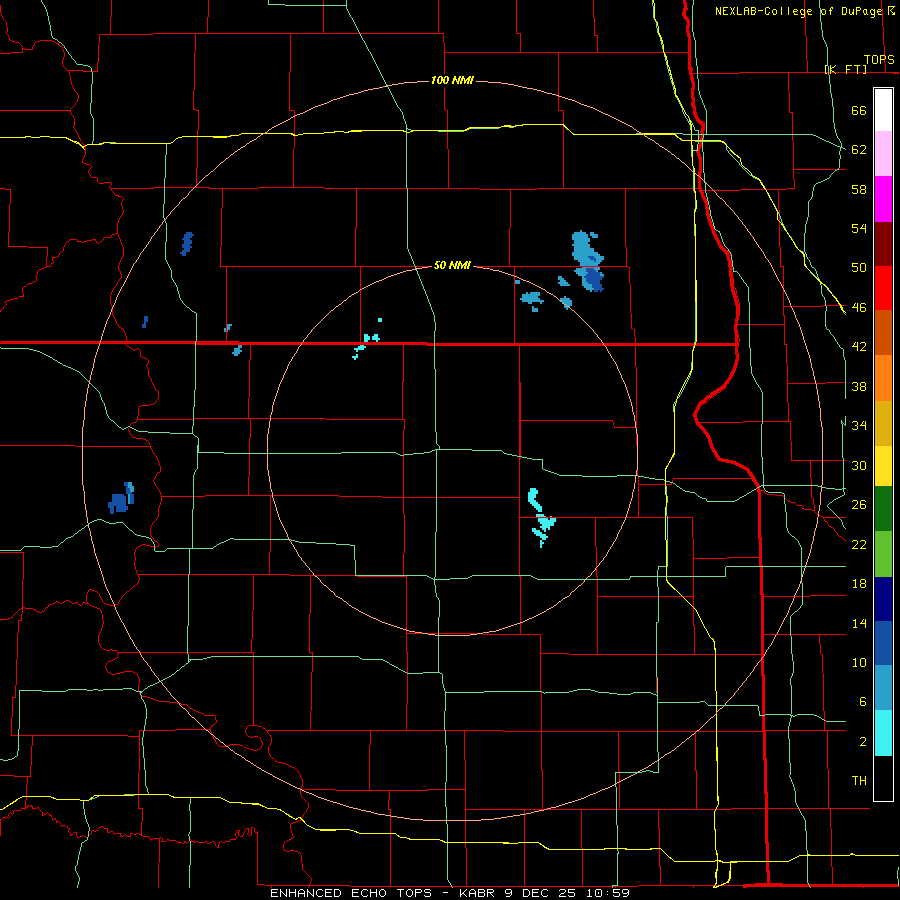Pick the navy 22 kft legend swatch
The width and height of the screenshot is (900, 900).
(883, 599)
